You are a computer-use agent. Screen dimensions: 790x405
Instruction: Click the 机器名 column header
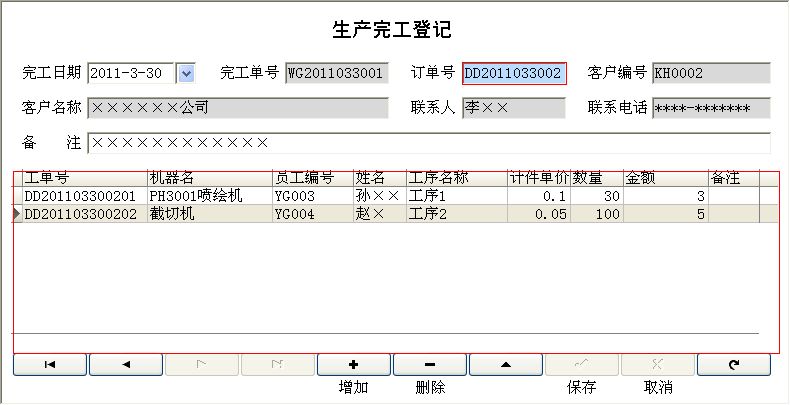tap(210, 178)
